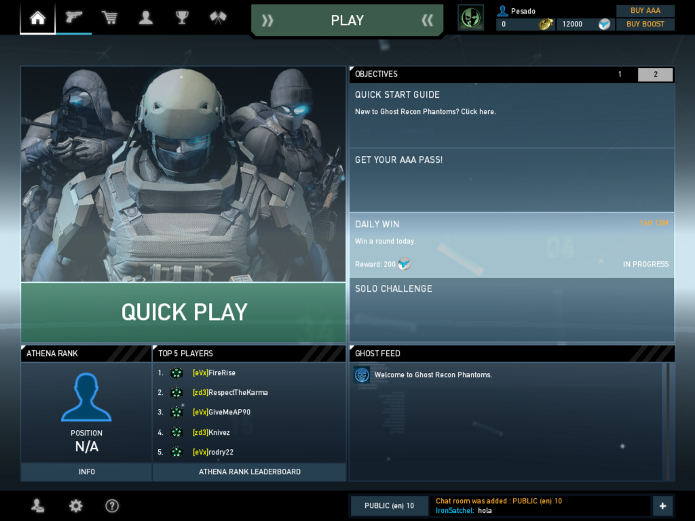Viewport: 695px width, 521px height.
Task: Open the help question mark icon
Action: pyautogui.click(x=112, y=505)
